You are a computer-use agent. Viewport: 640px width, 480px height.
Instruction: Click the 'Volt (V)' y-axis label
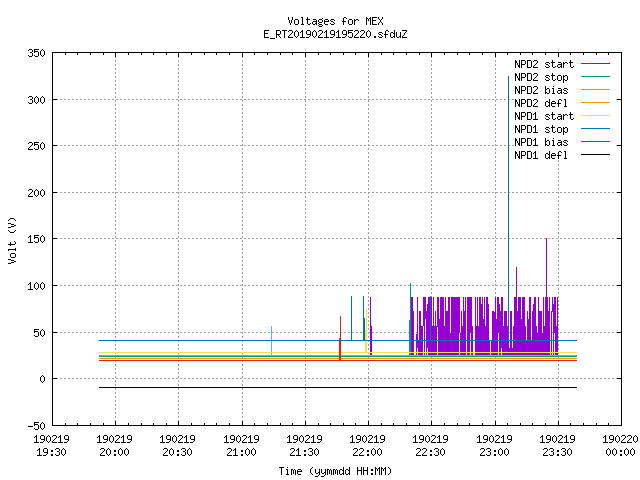12,240
